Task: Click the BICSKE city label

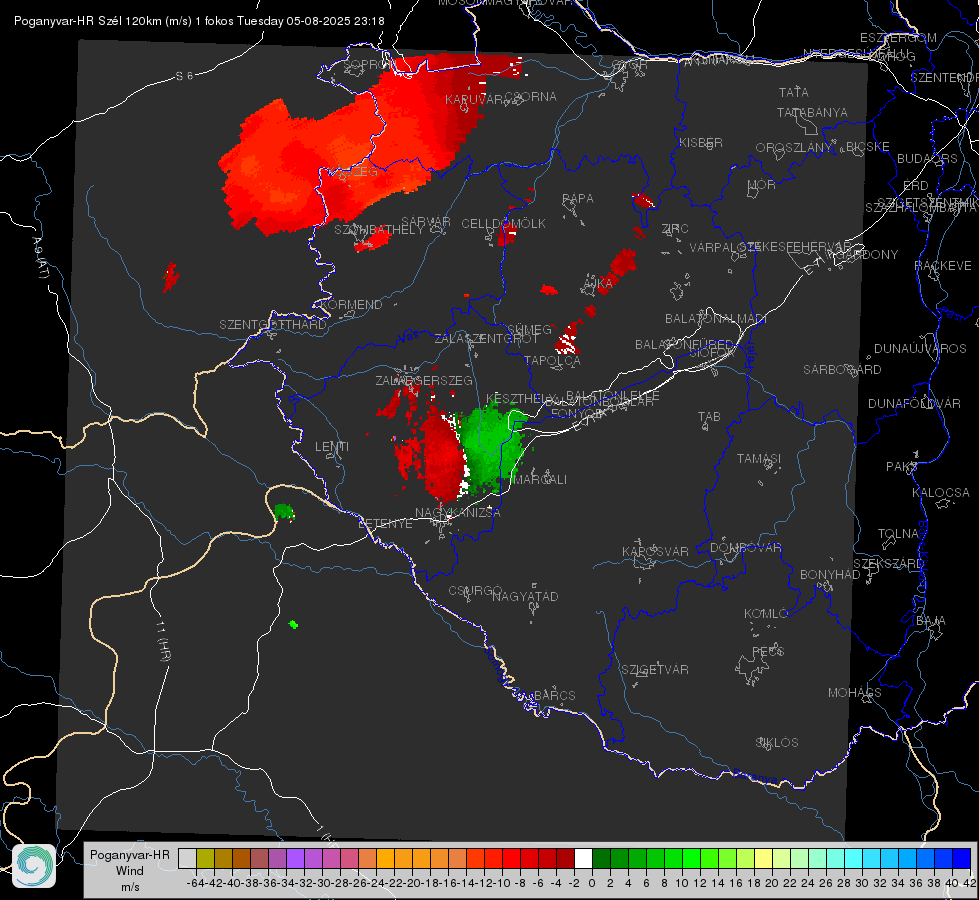Action: pos(868,146)
